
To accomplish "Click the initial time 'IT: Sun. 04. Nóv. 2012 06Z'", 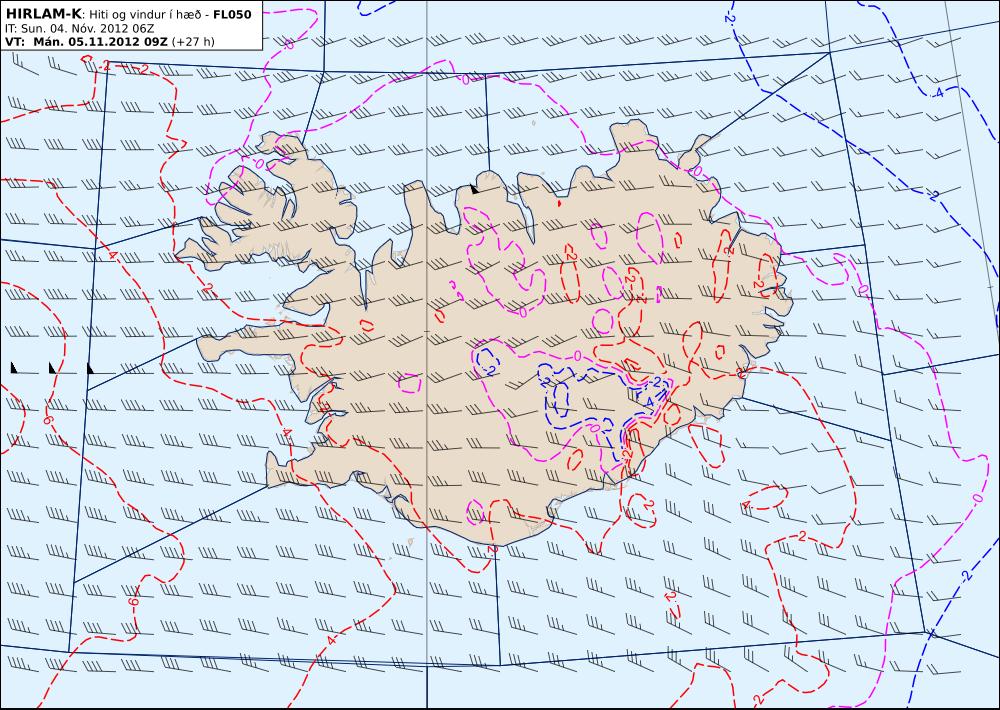I will pyautogui.click(x=79, y=29).
